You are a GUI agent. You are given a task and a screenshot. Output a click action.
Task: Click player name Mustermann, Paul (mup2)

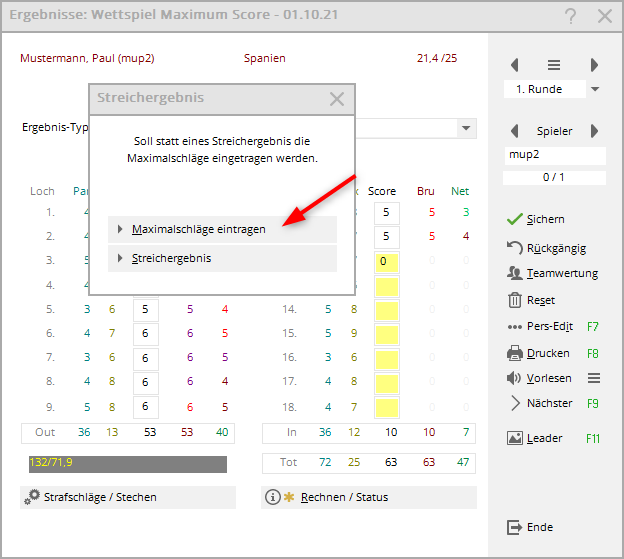87,58
